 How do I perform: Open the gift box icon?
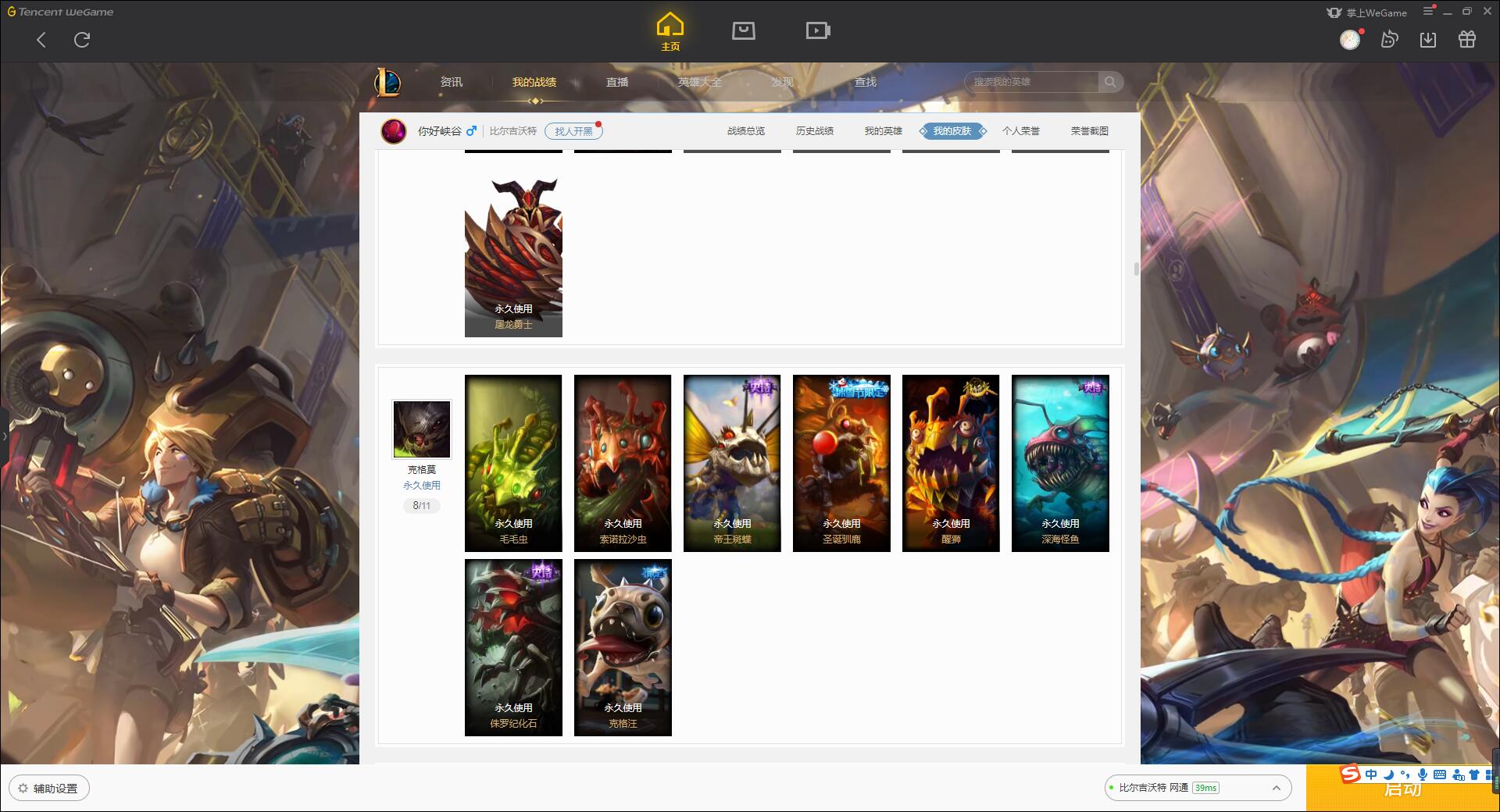point(1467,40)
